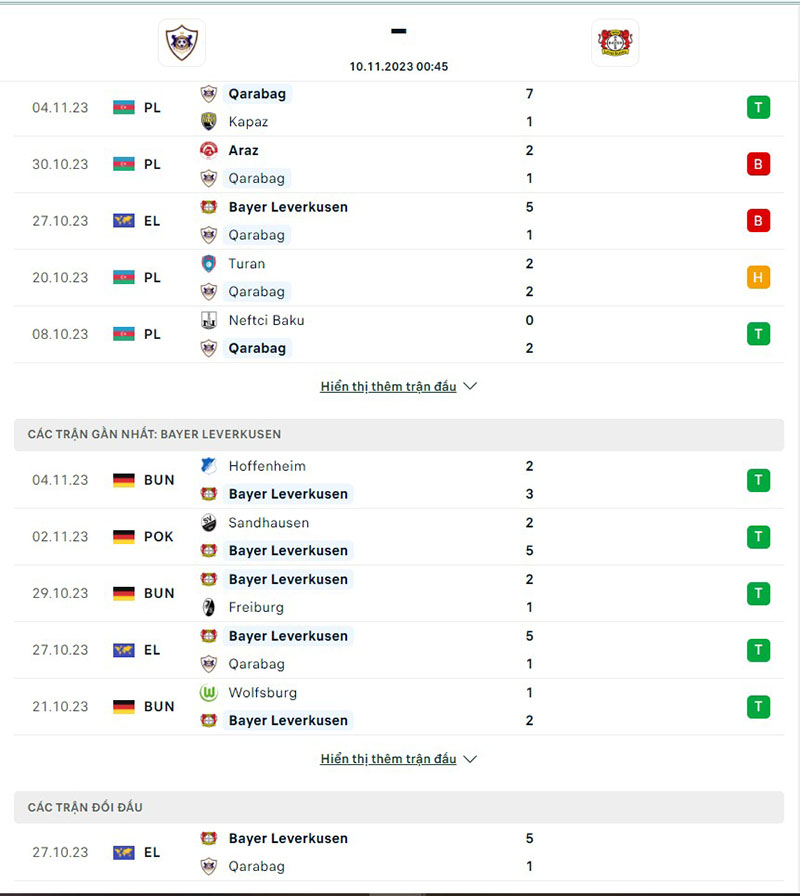This screenshot has height=896, width=800.
Task: Click the Araz club icon
Action: pos(210,150)
